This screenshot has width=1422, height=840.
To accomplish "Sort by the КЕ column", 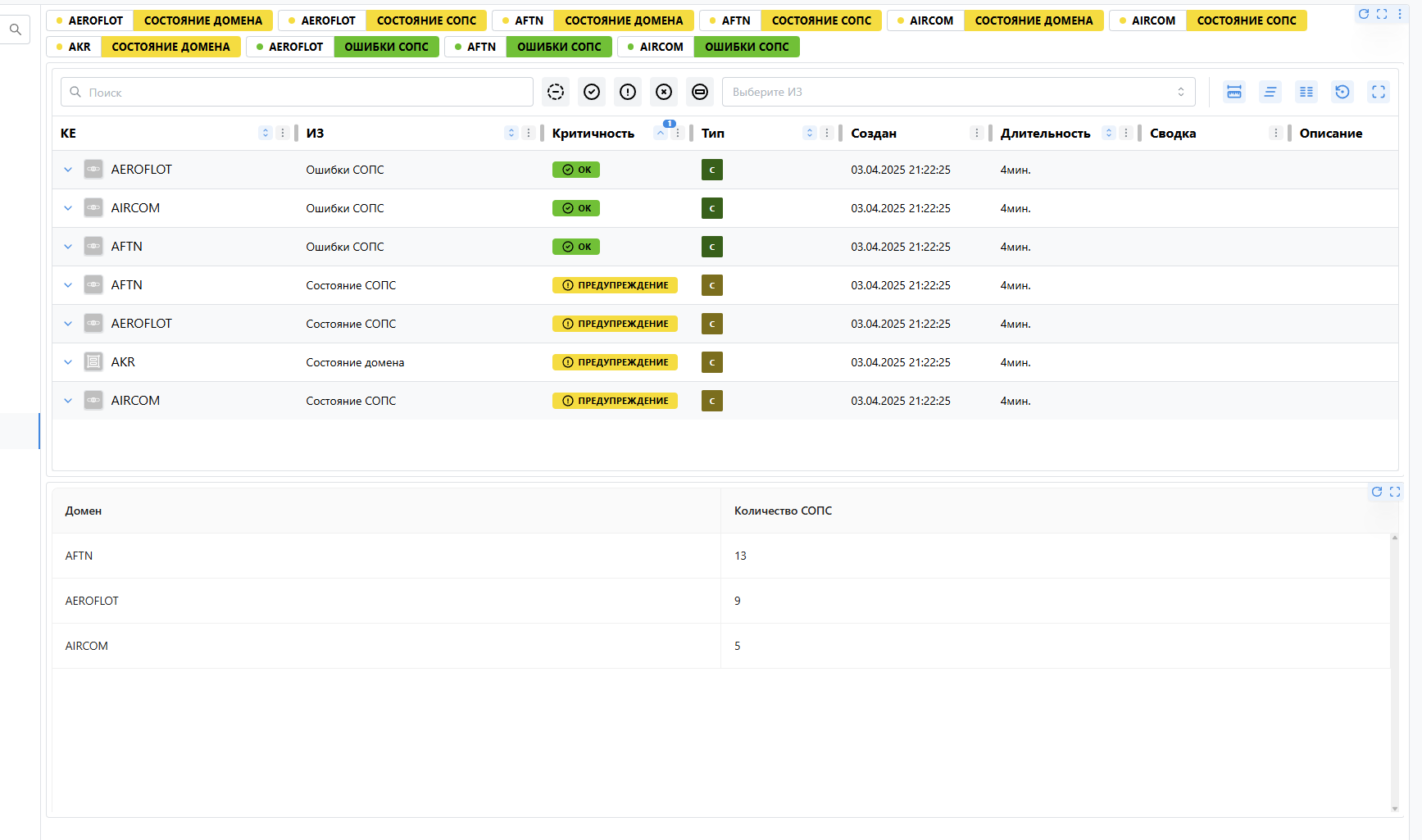I will 266,133.
